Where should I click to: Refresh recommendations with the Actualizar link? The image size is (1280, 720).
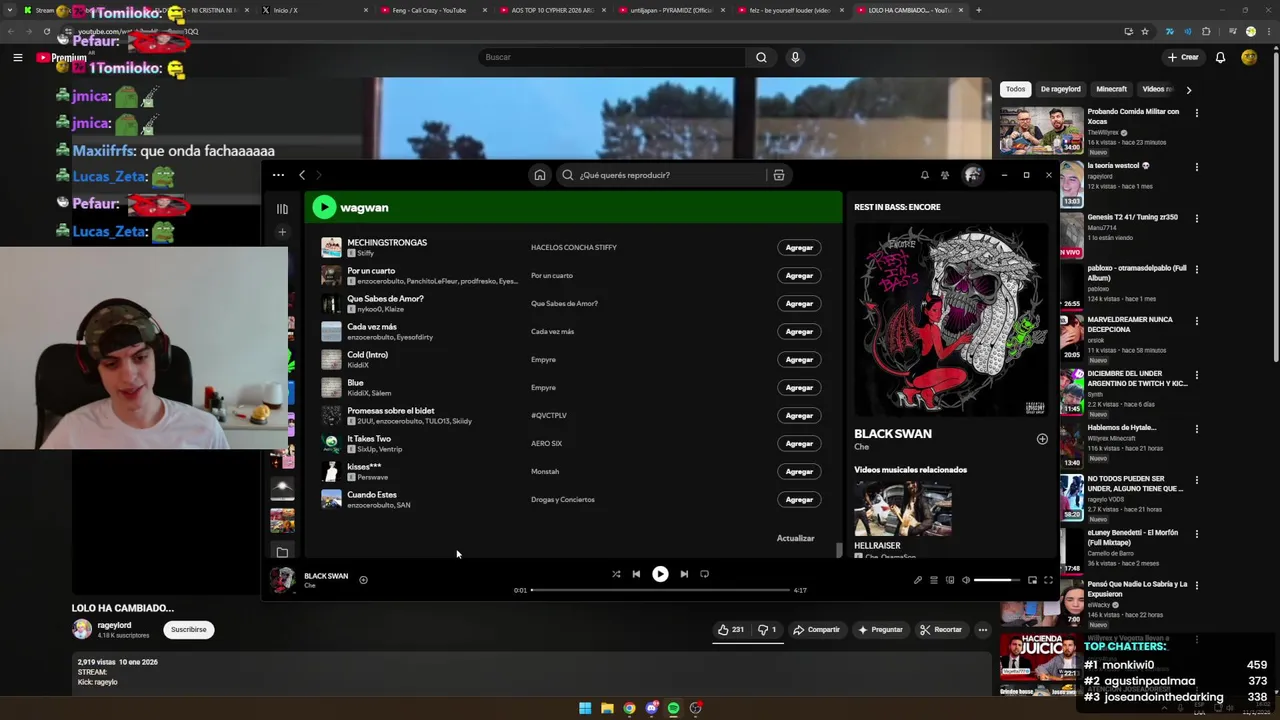click(795, 538)
